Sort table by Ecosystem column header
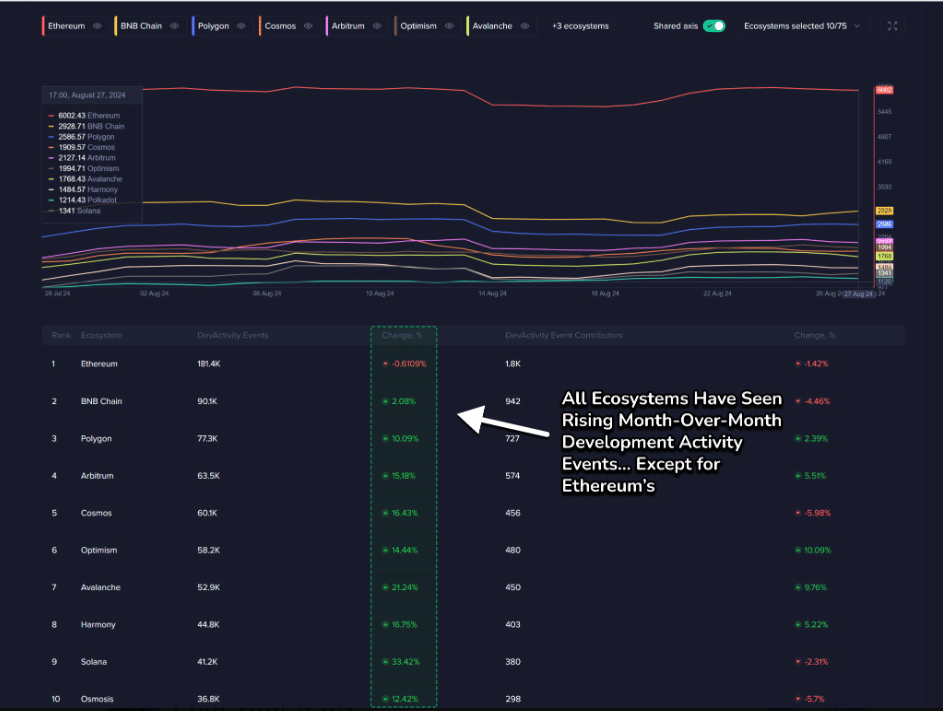 102,335
